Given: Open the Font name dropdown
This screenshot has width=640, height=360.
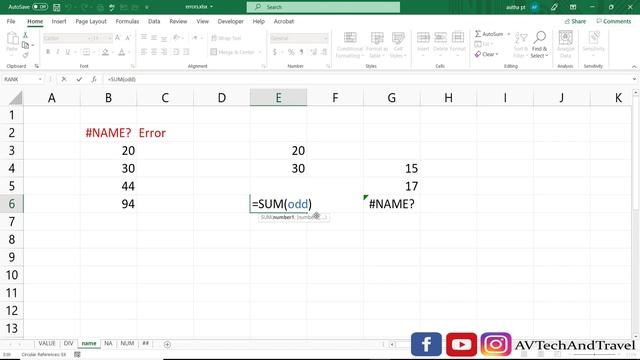Looking at the screenshot, I should pos(89,38).
